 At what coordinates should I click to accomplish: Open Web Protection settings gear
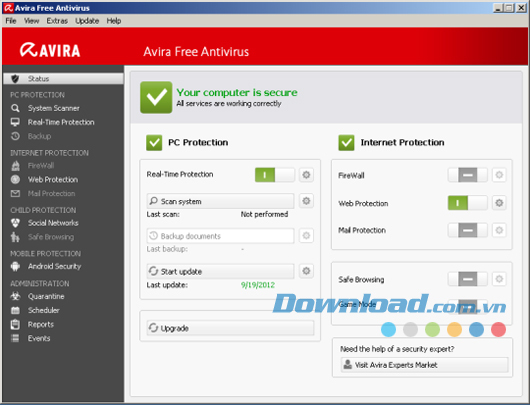(x=499, y=203)
